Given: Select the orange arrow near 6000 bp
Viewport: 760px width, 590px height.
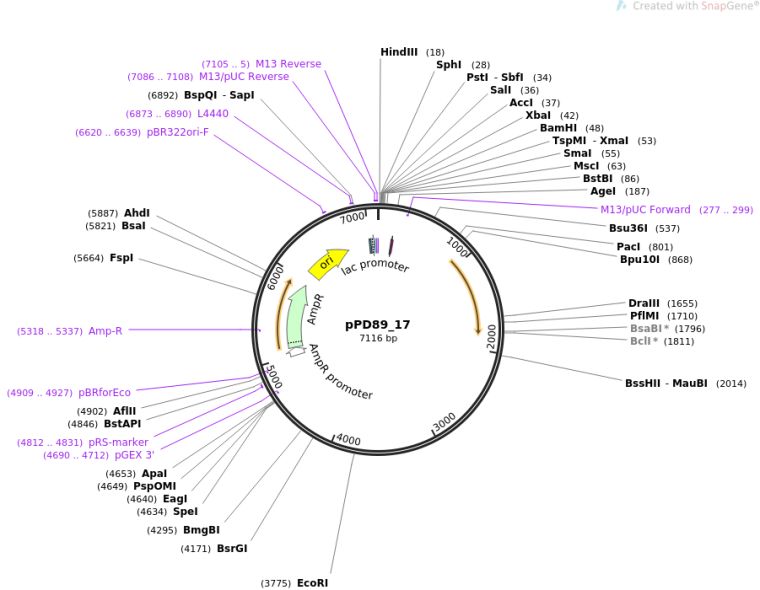Looking at the screenshot, I should point(282,312).
